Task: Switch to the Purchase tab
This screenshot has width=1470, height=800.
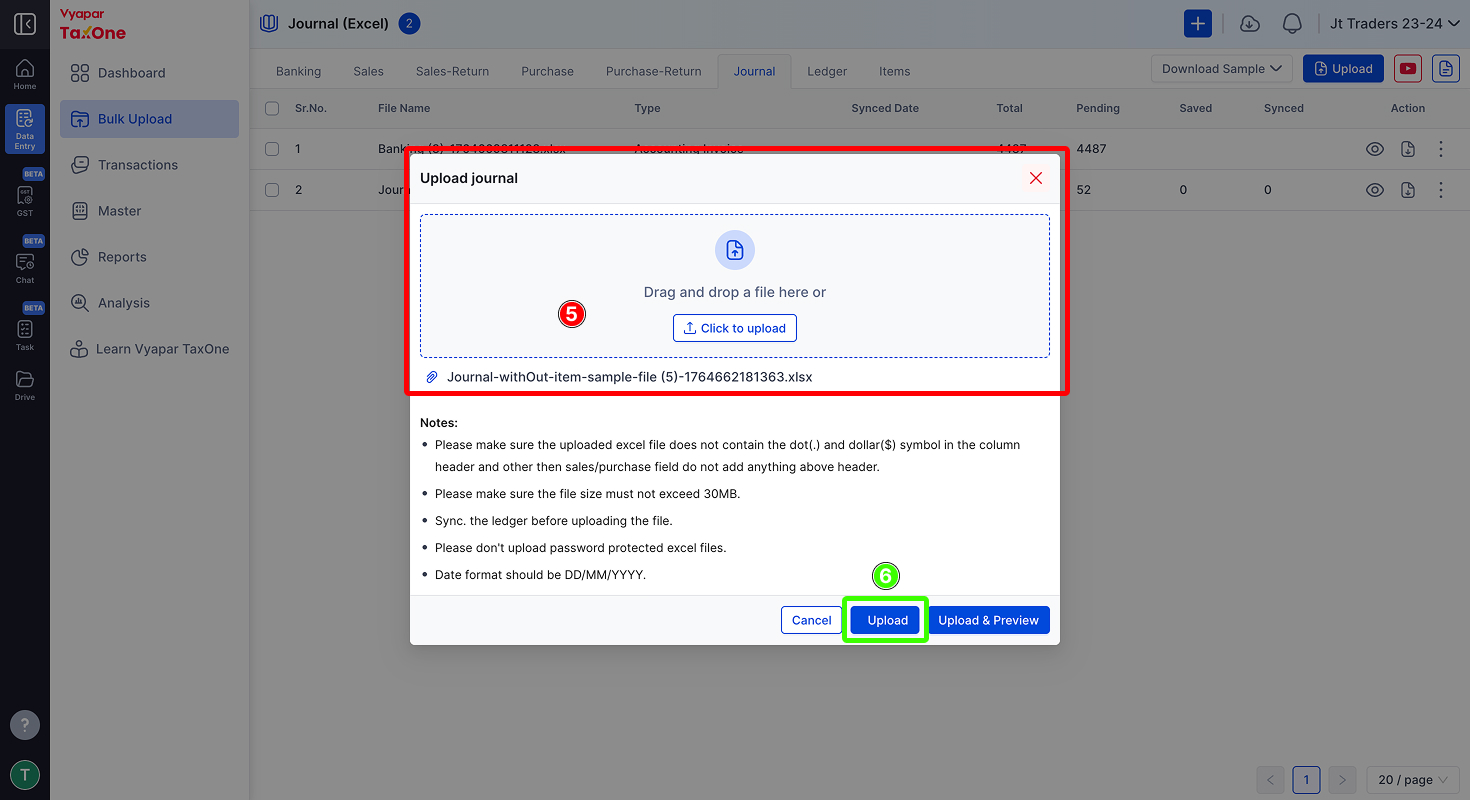Action: (547, 71)
